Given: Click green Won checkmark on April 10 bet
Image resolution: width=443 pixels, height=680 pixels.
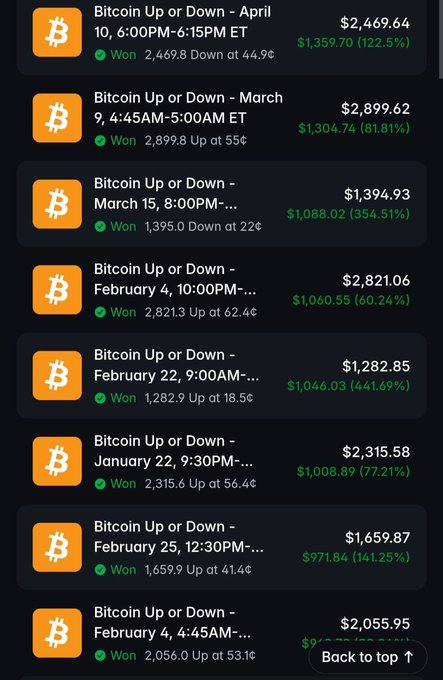Looking at the screenshot, I should [x=100, y=55].
